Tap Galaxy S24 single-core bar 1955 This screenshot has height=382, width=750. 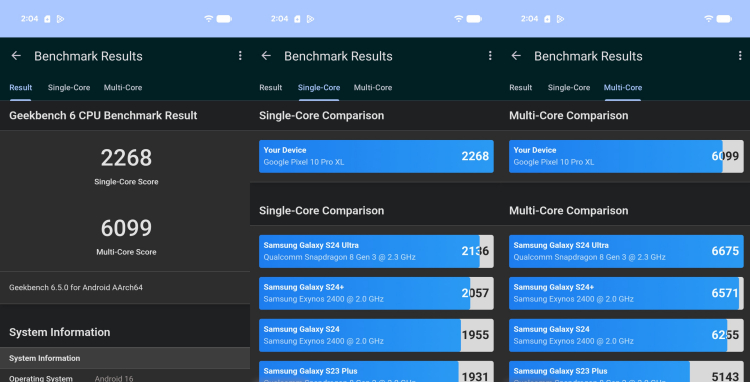click(x=376, y=335)
